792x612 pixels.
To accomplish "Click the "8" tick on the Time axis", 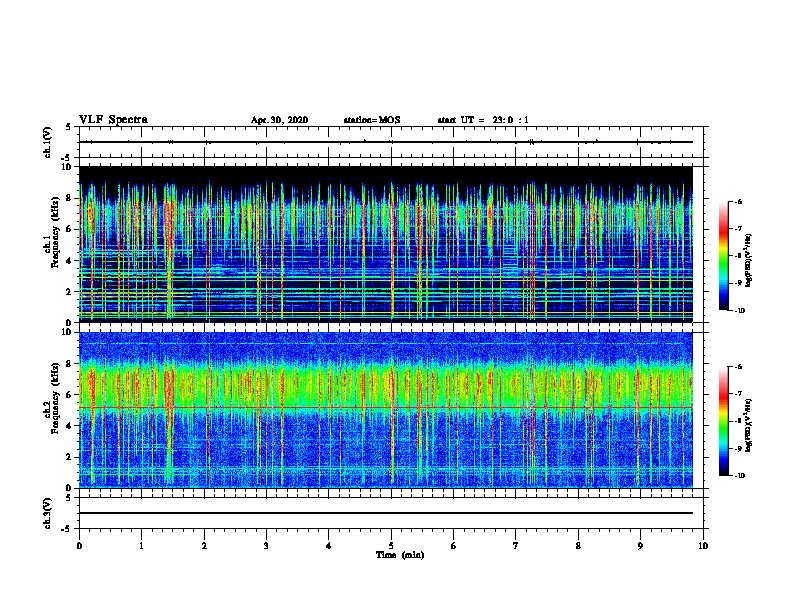I will [578, 546].
